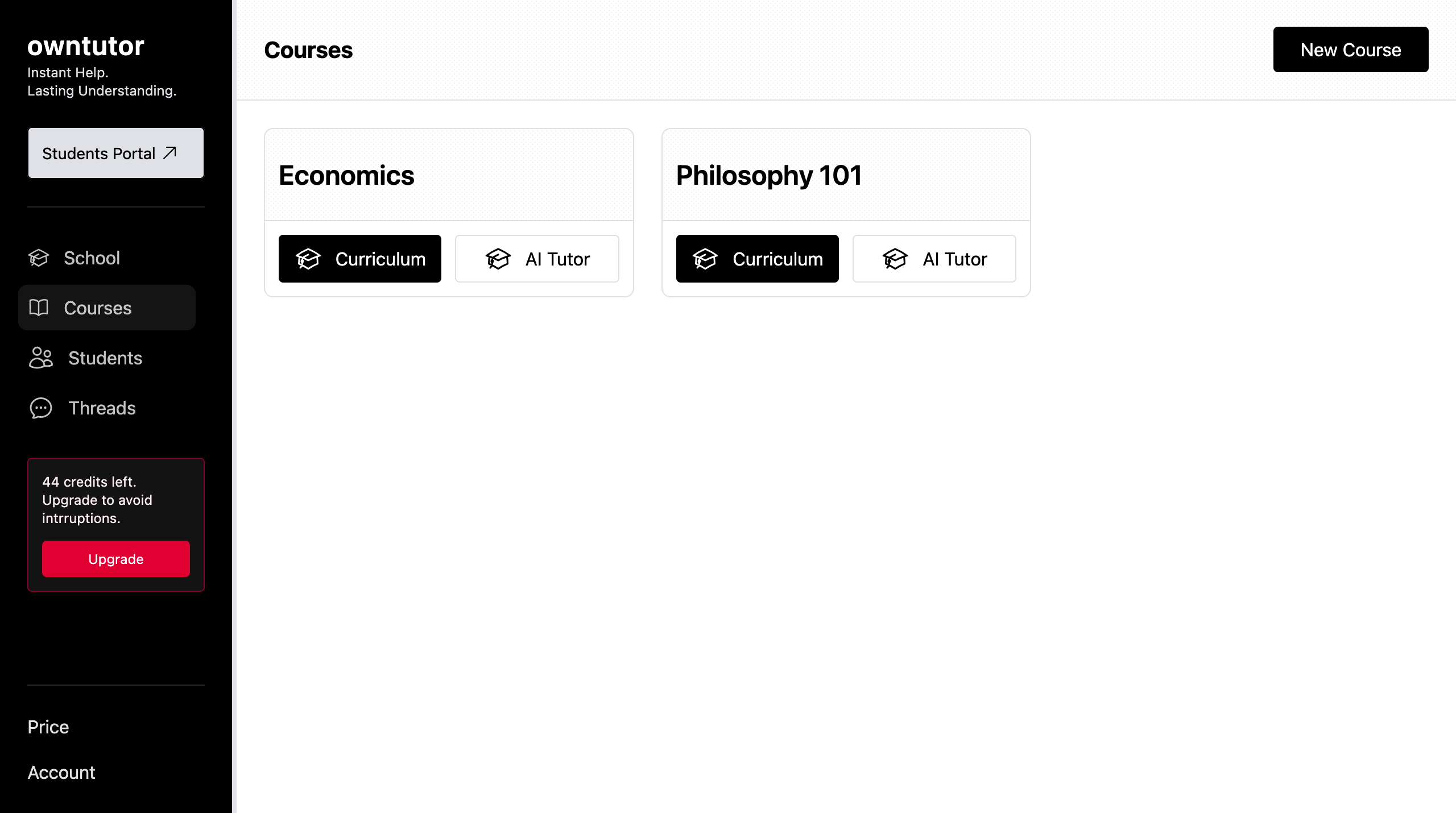Click the Students people icon in sidebar
The image size is (1456, 813).
click(40, 358)
